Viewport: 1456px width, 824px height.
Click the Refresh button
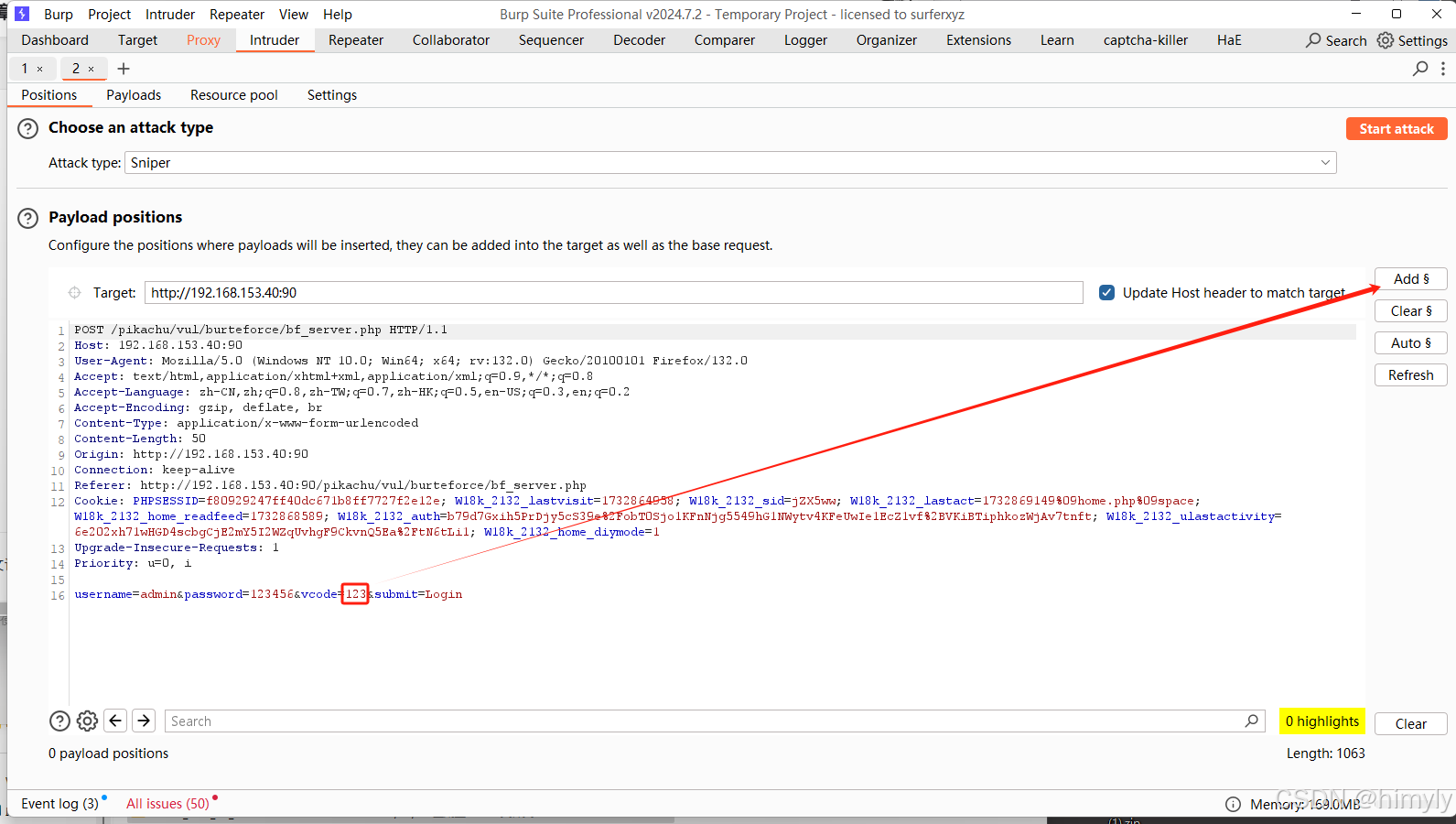tap(1411, 375)
